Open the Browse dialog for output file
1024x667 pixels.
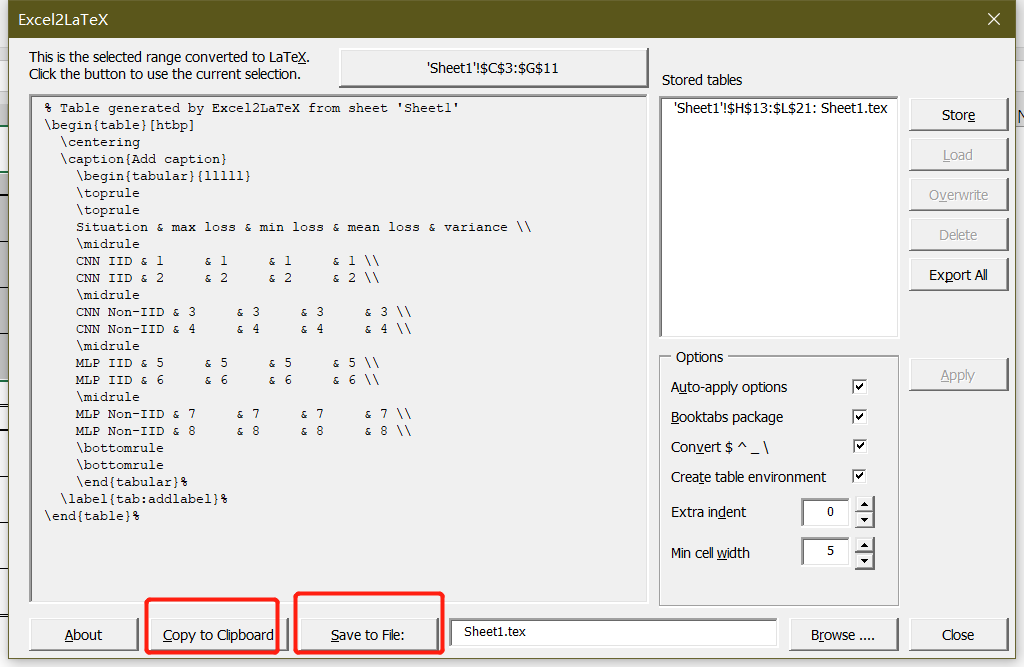tap(843, 634)
